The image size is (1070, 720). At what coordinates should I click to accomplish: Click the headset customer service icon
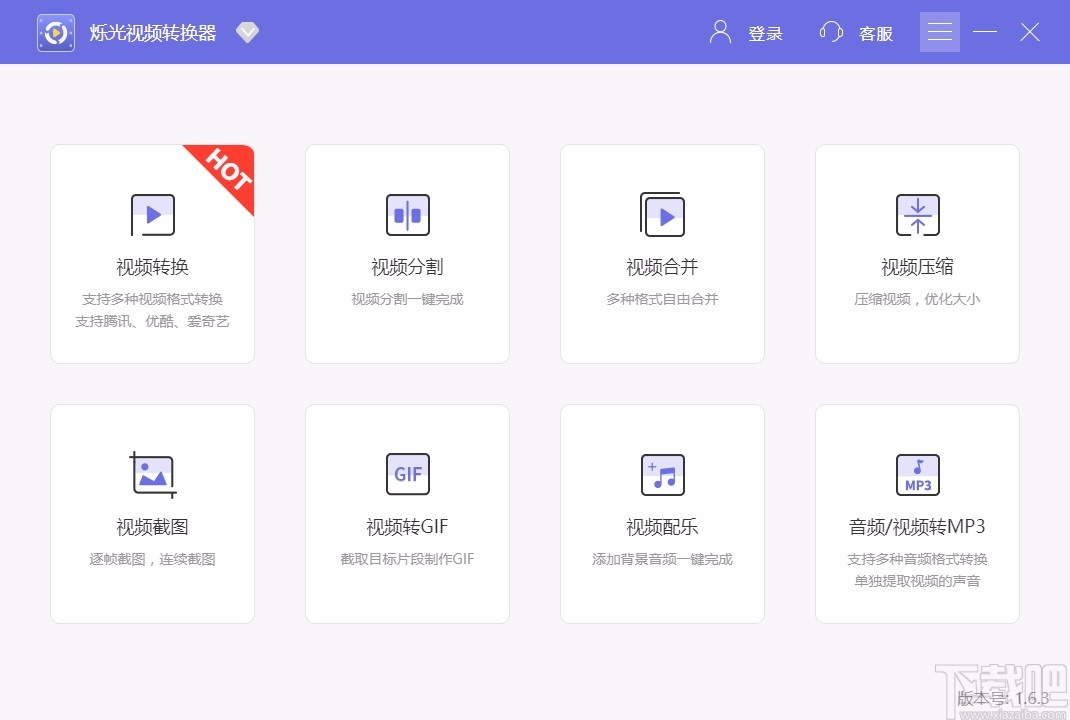click(x=830, y=31)
